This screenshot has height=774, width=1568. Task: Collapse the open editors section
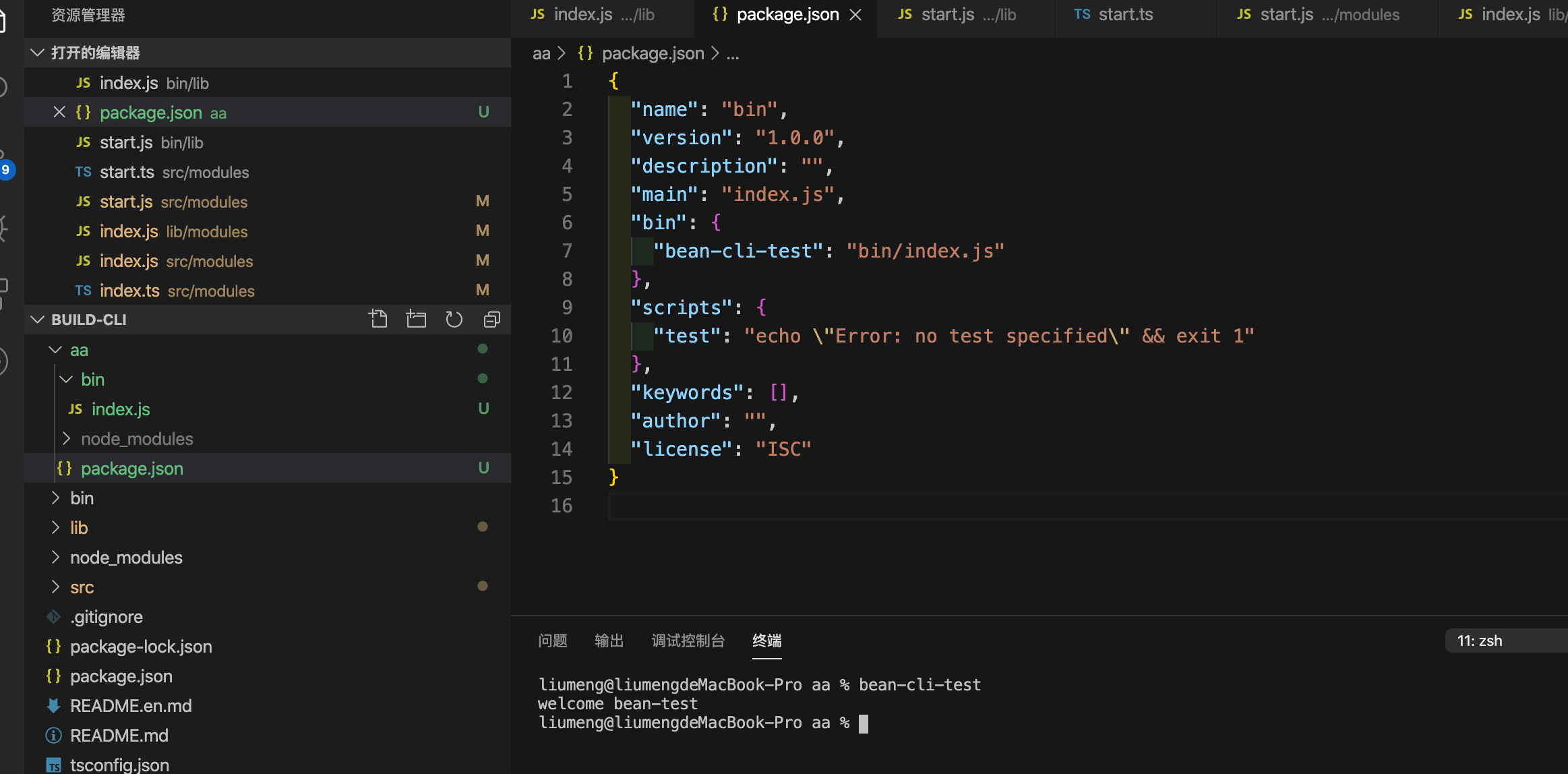(38, 53)
